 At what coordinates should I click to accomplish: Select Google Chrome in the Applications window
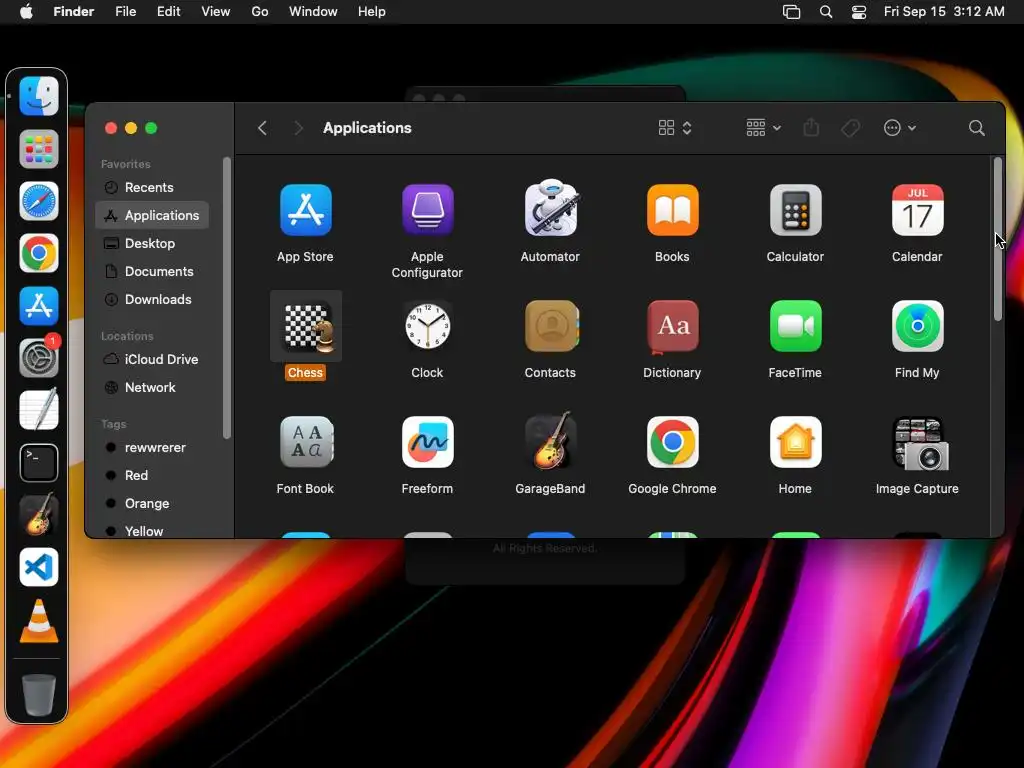[x=672, y=442]
